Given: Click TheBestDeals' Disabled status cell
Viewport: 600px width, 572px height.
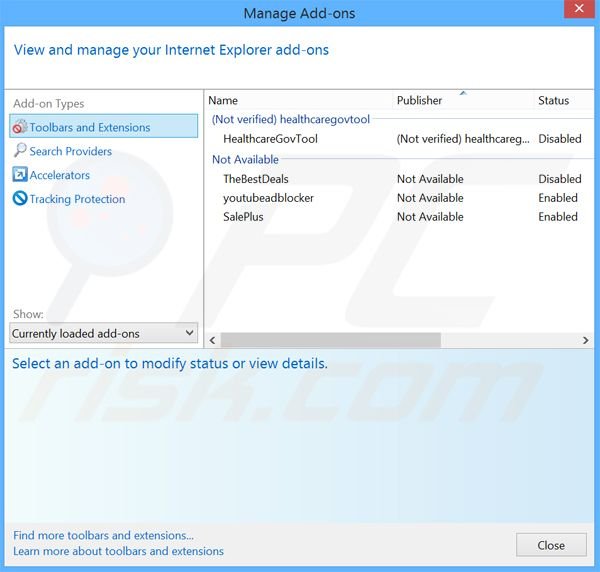Looking at the screenshot, I should point(559,179).
